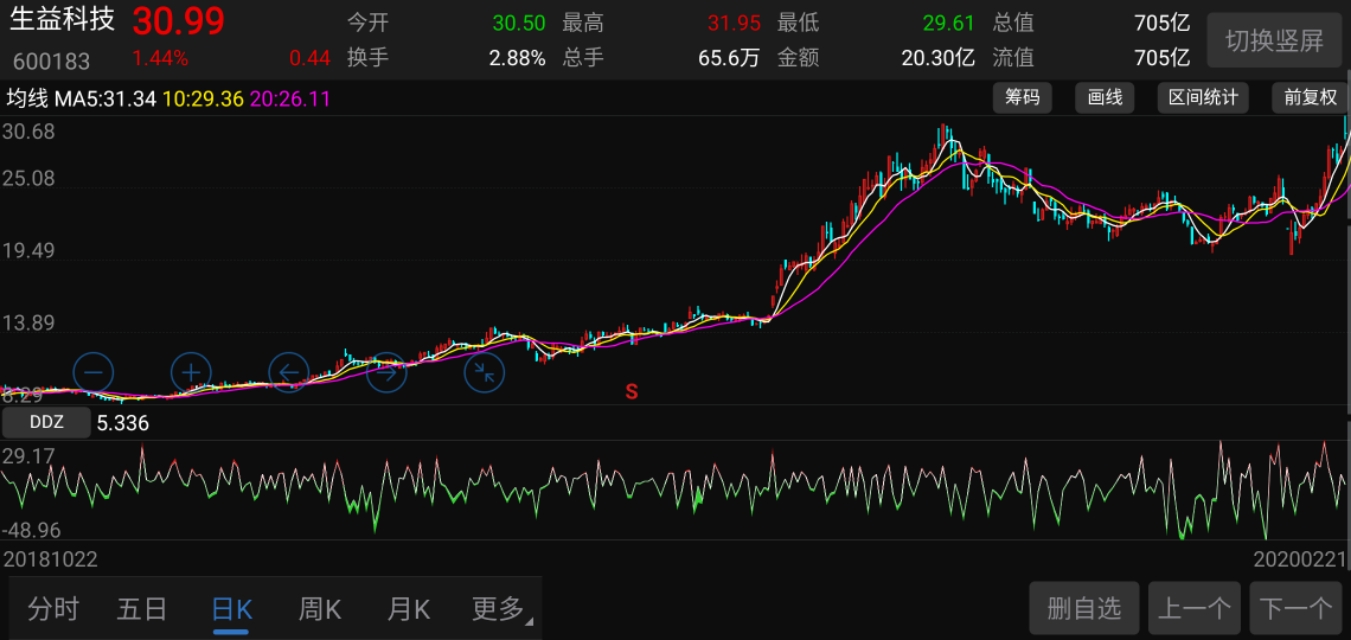Move chart right with right arrow icon

(386, 373)
